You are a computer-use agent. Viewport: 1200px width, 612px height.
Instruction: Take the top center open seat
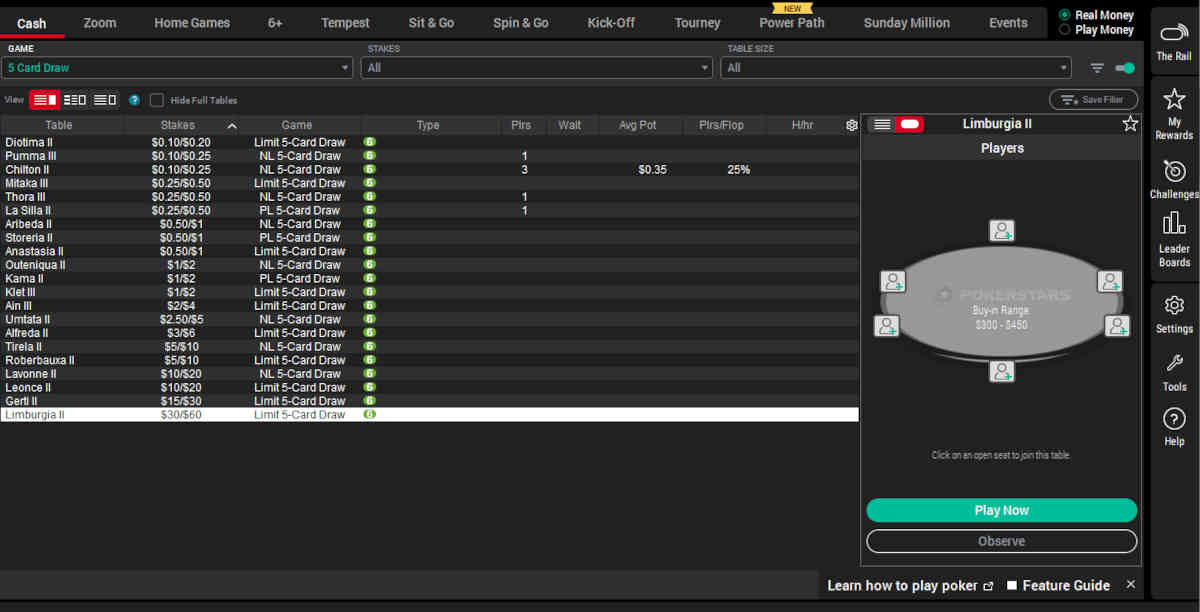[1002, 231]
